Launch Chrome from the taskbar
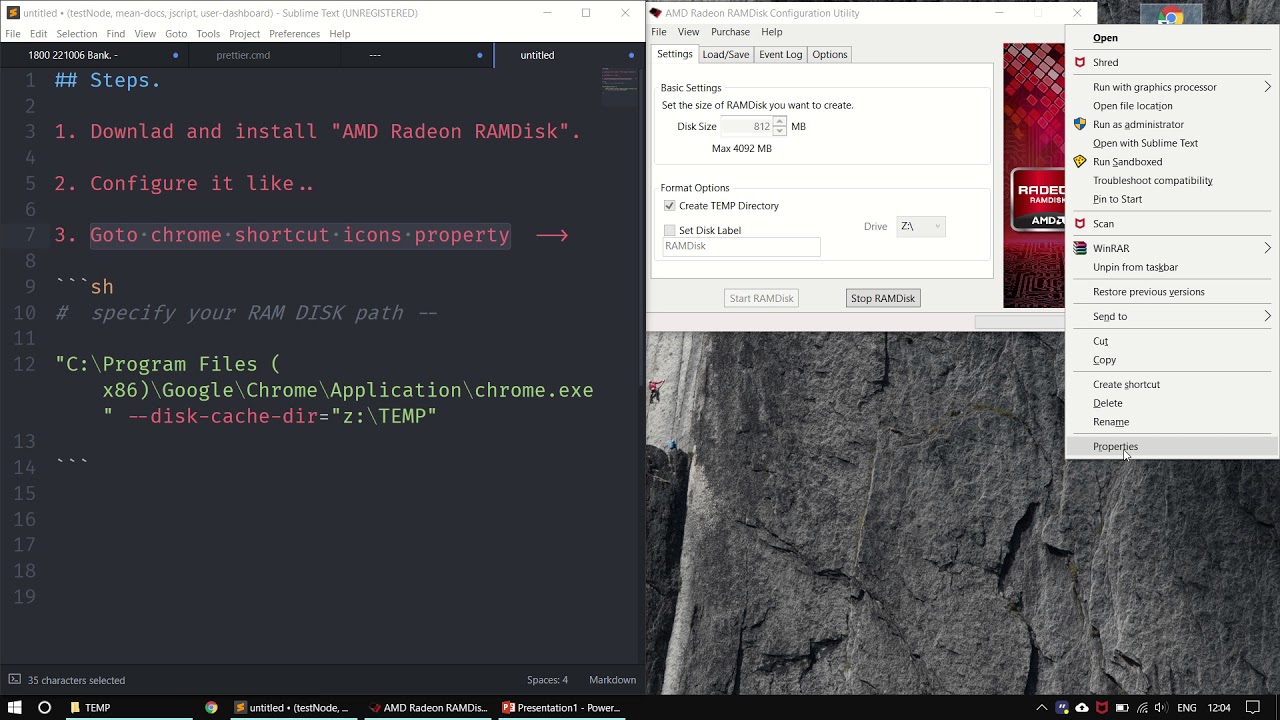This screenshot has width=1280, height=720. [211, 707]
